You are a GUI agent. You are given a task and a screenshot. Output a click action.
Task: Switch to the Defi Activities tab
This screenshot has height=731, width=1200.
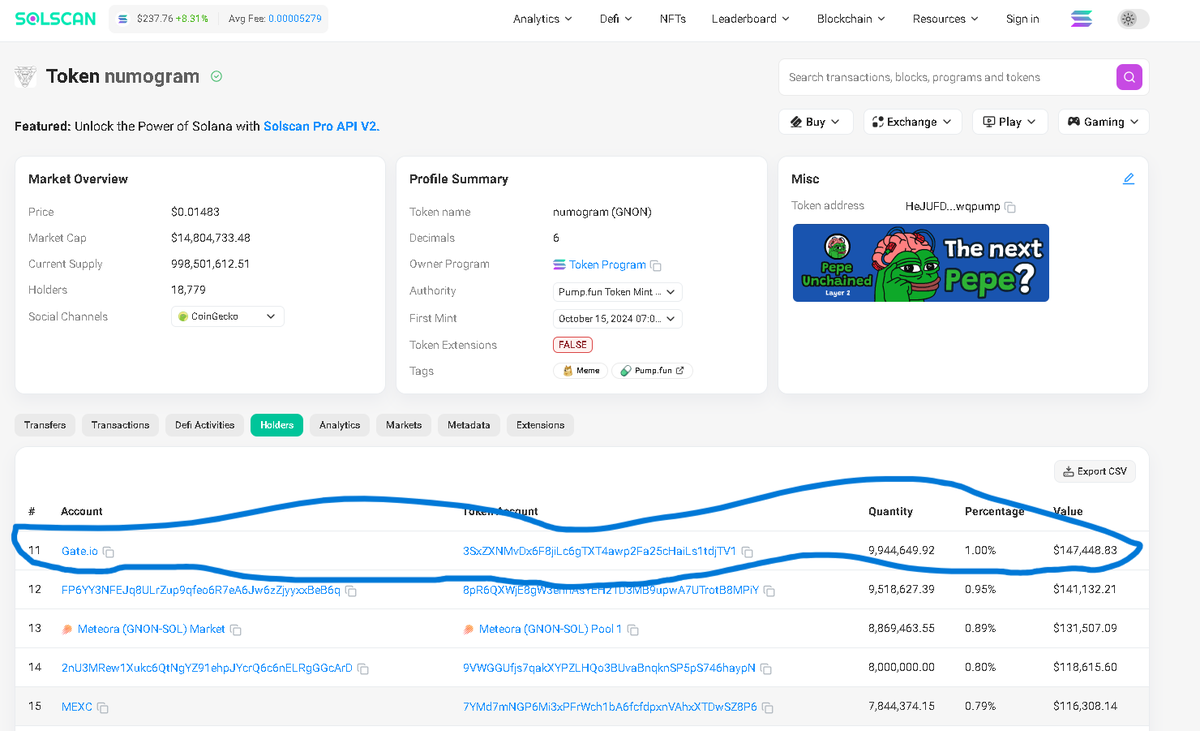pyautogui.click(x=204, y=425)
